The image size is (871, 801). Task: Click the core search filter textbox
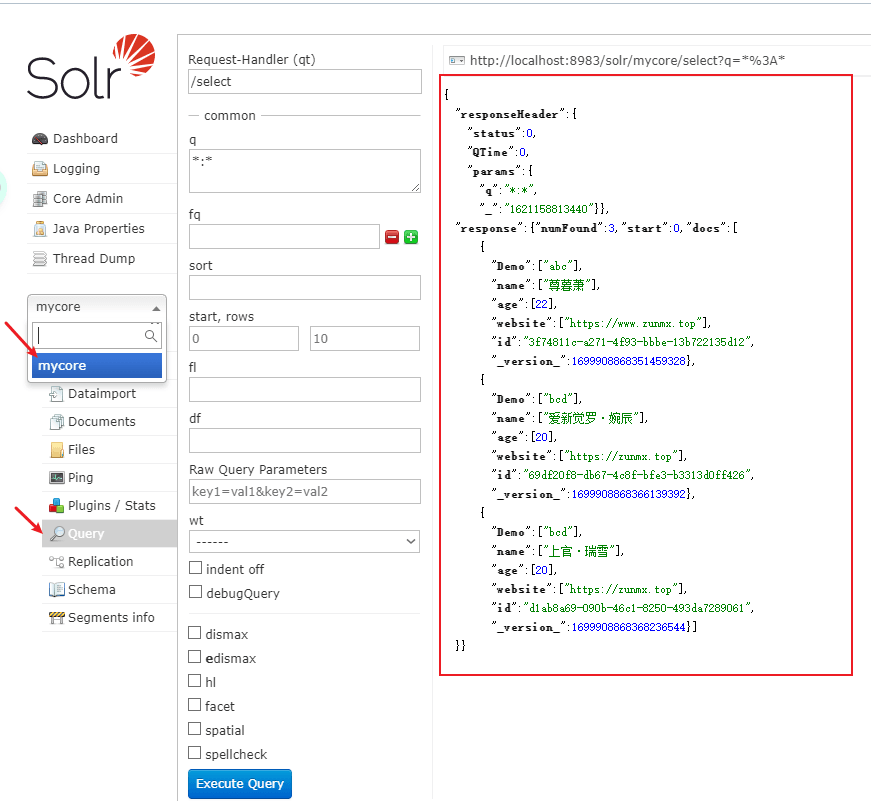(x=97, y=336)
